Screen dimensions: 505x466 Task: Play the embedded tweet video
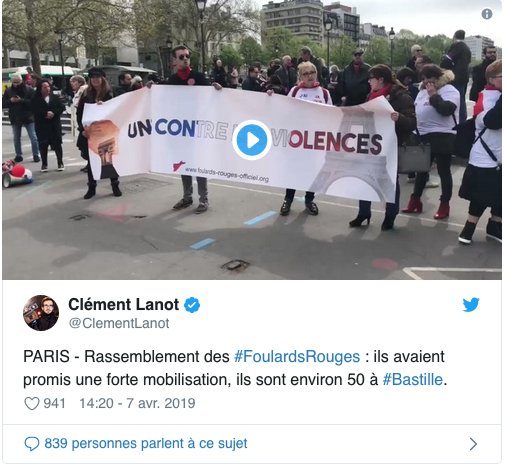pos(252,140)
